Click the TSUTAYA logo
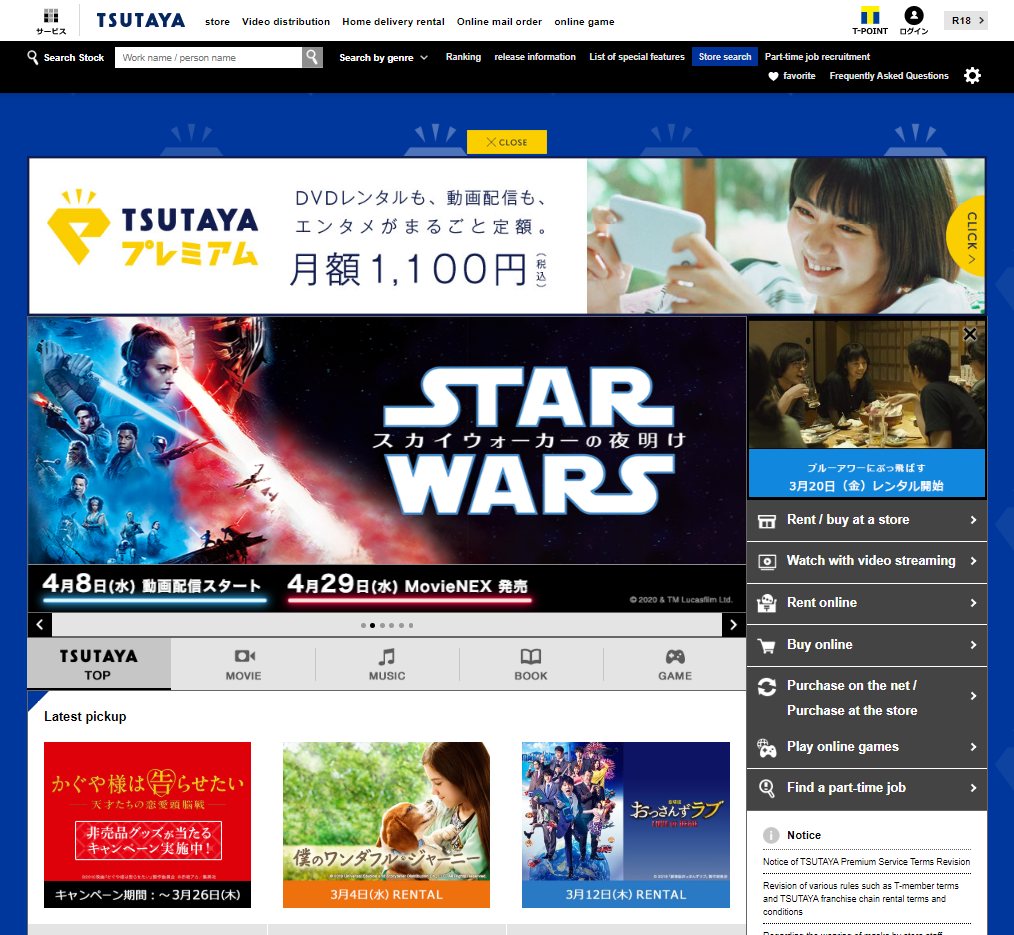The image size is (1014, 935). (141, 21)
